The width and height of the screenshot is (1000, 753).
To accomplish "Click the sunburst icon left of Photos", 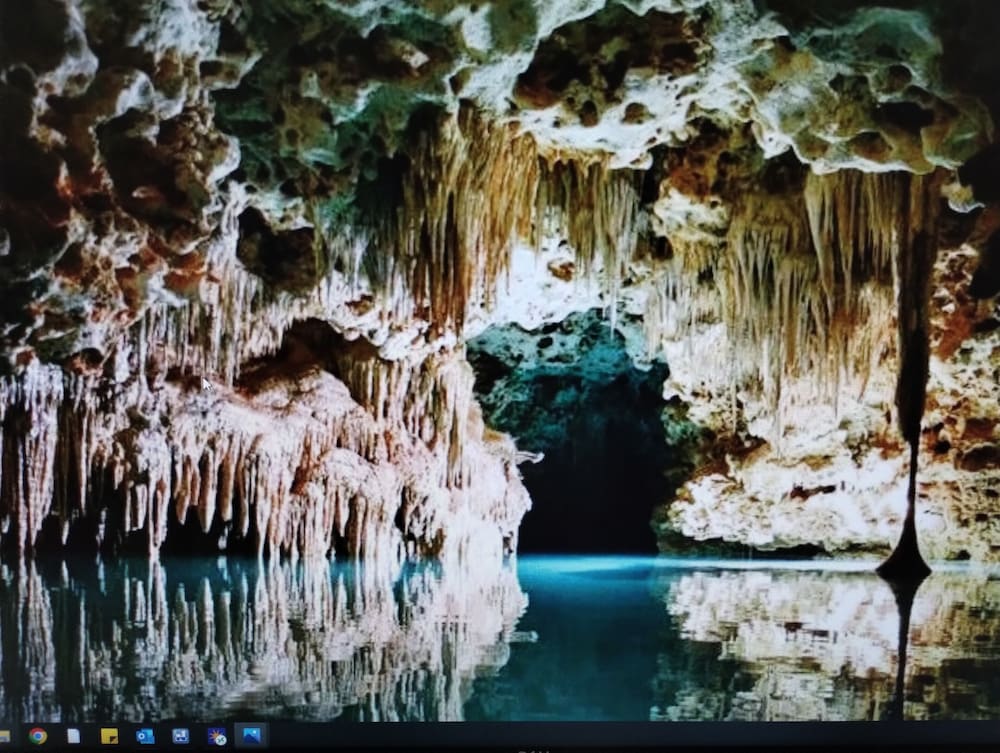I will 216,736.
